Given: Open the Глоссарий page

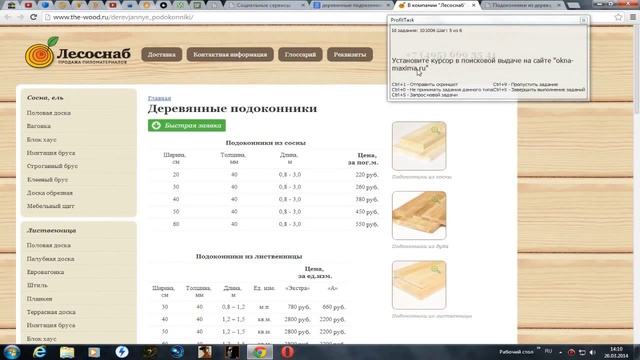Looking at the screenshot, I should (300, 55).
